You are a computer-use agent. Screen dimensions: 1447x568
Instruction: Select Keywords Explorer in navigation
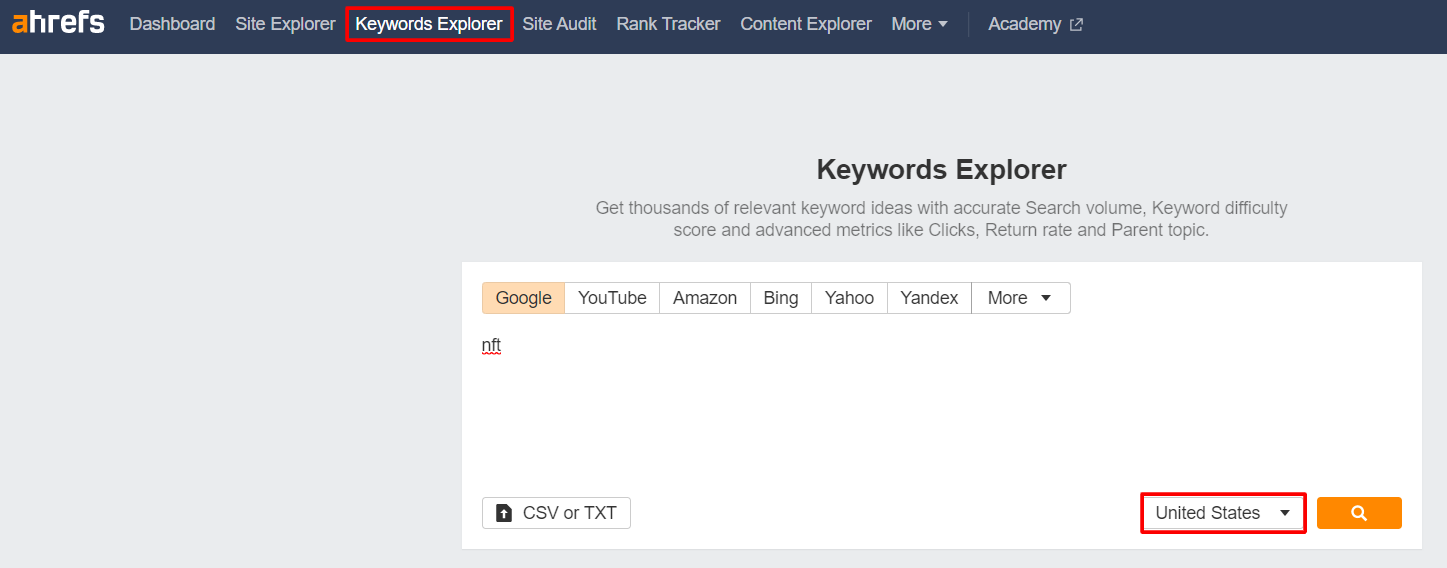click(429, 24)
